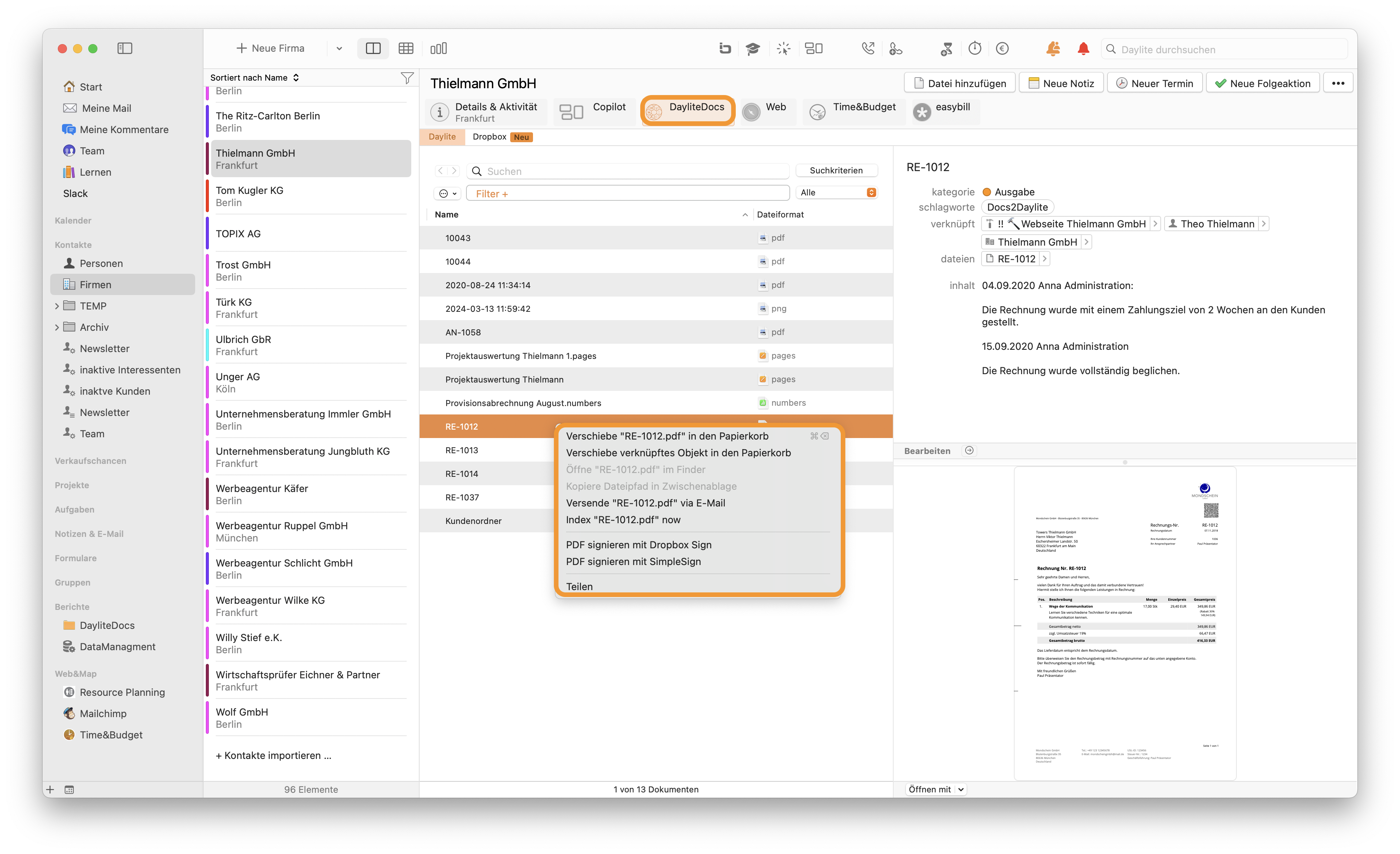This screenshot has height=854, width=1400.
Task: Go back with the left navigation chevron
Action: 441,171
